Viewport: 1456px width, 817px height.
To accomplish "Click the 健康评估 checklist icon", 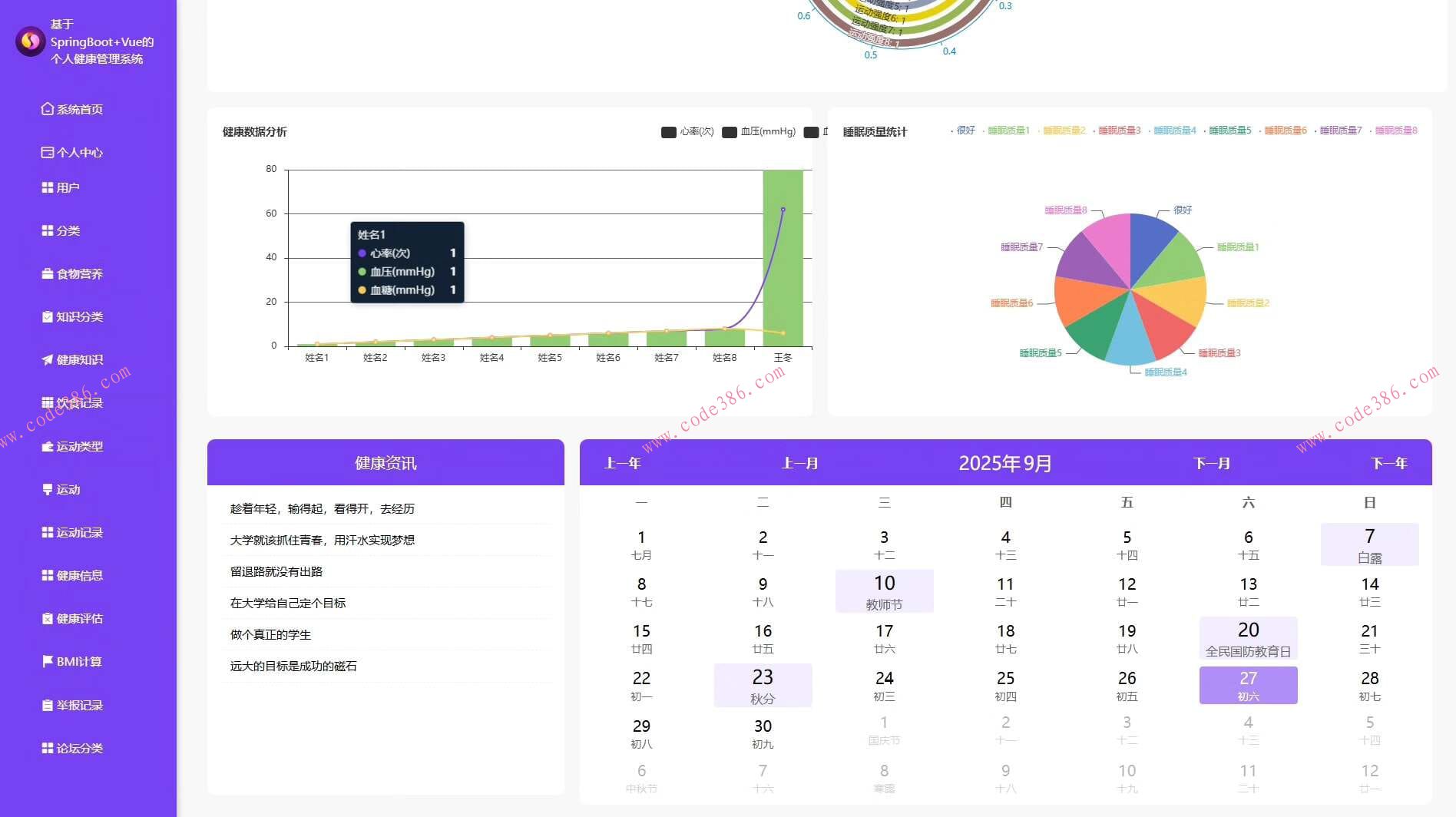I will [48, 618].
